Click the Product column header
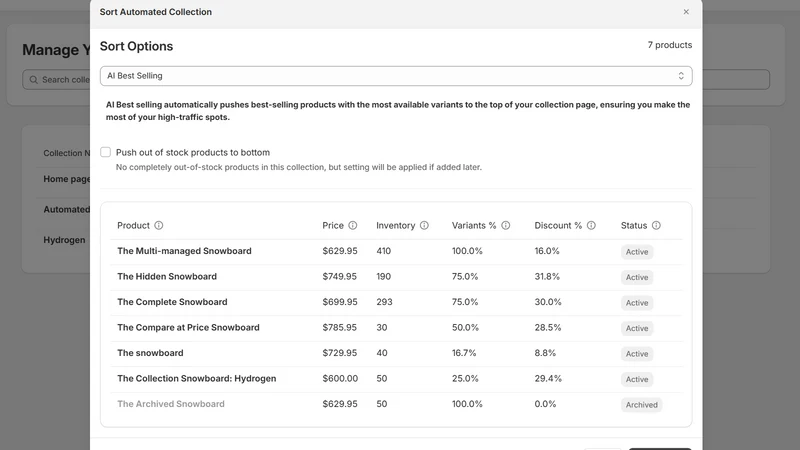 [x=133, y=226]
